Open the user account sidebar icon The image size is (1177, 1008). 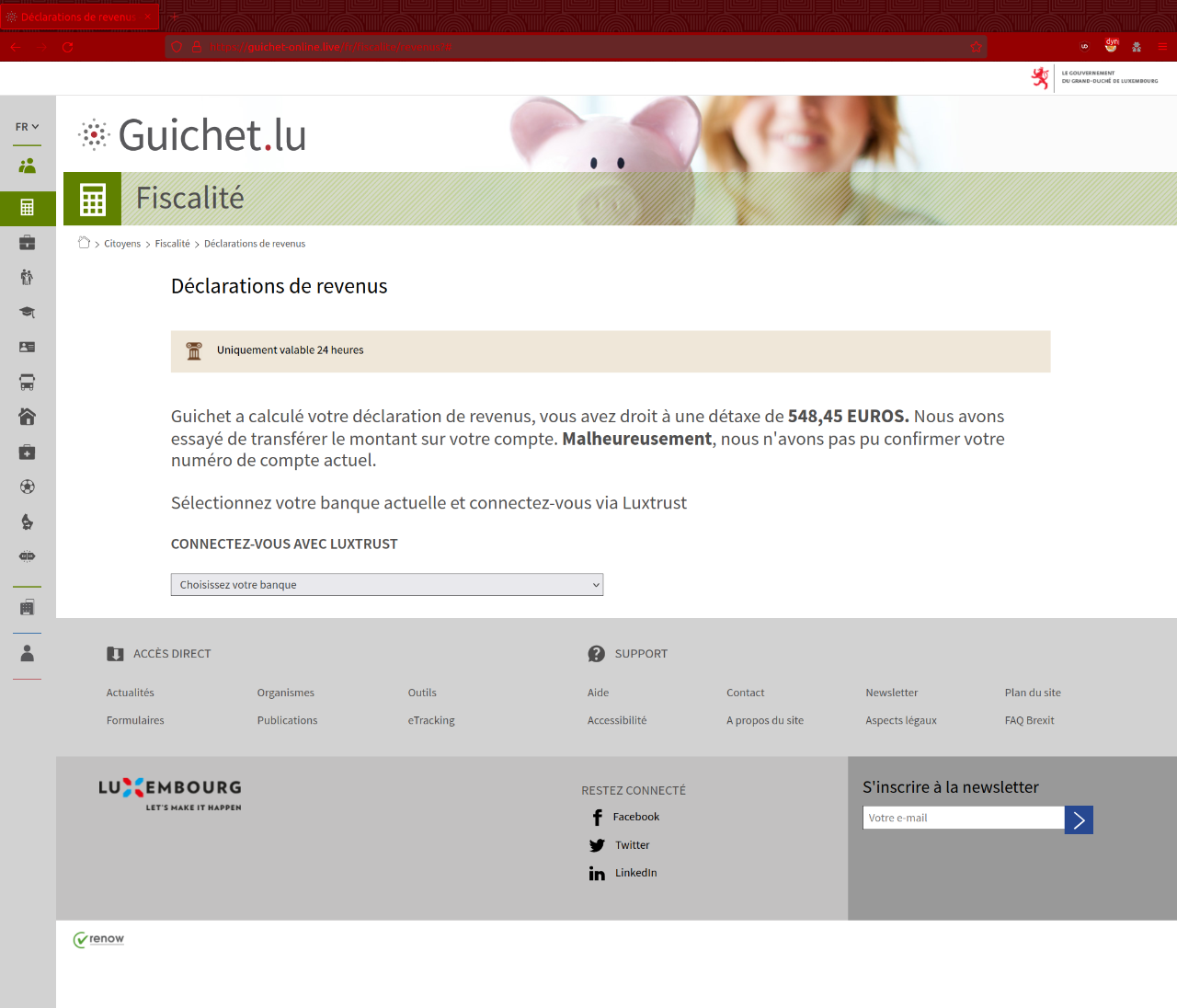coord(28,653)
